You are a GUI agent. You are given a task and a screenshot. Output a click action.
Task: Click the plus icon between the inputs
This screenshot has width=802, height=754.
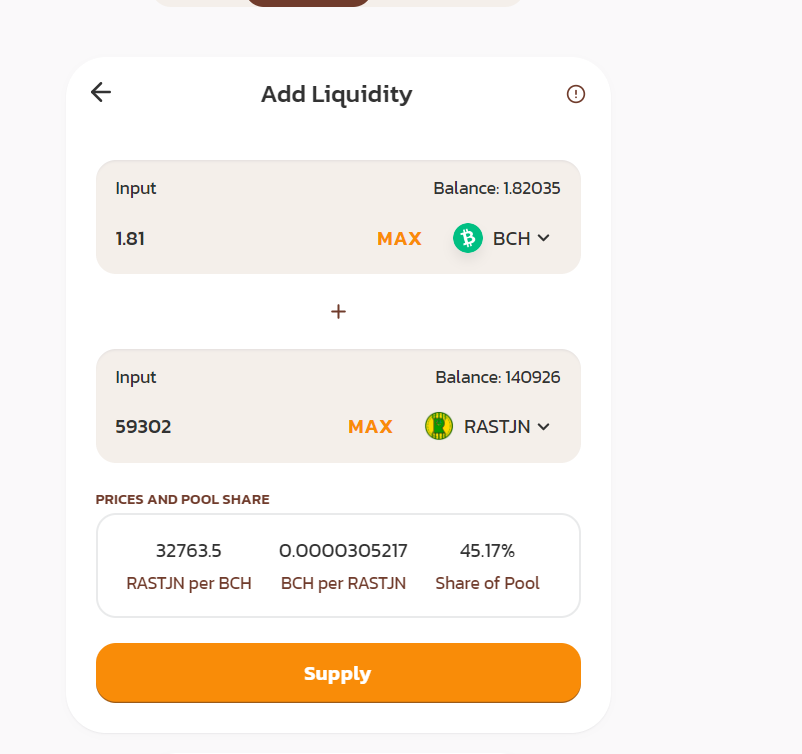[338, 312]
